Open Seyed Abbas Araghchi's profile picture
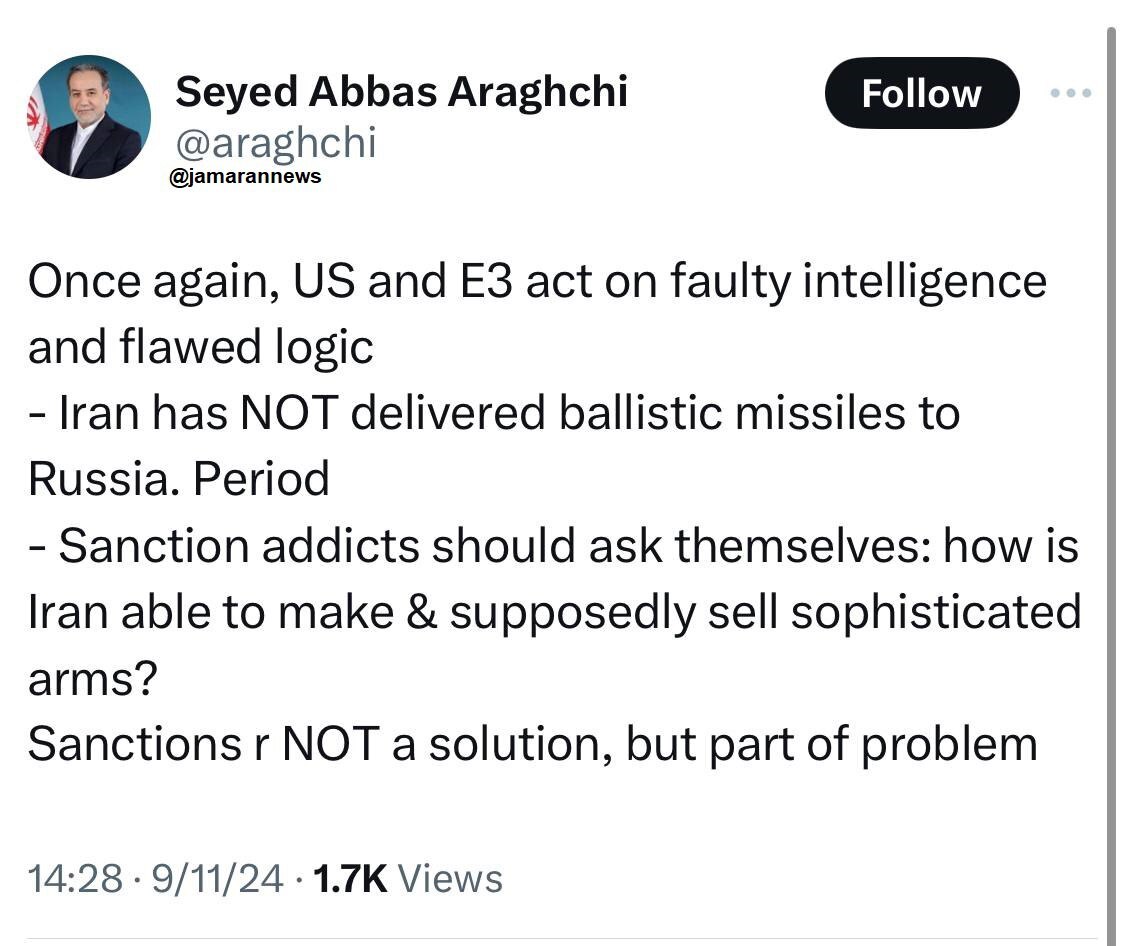The image size is (1125, 946). (88, 117)
